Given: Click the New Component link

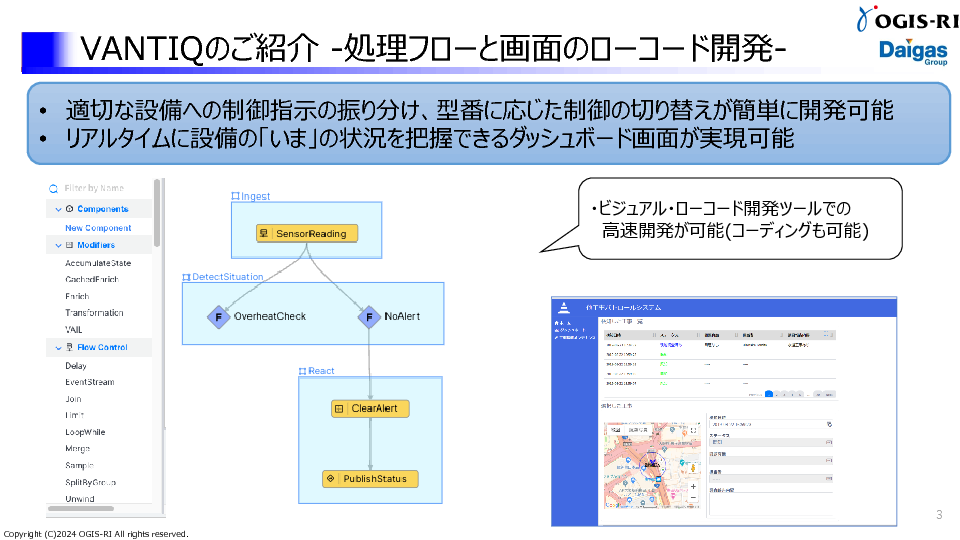Looking at the screenshot, I should pyautogui.click(x=98, y=228).
